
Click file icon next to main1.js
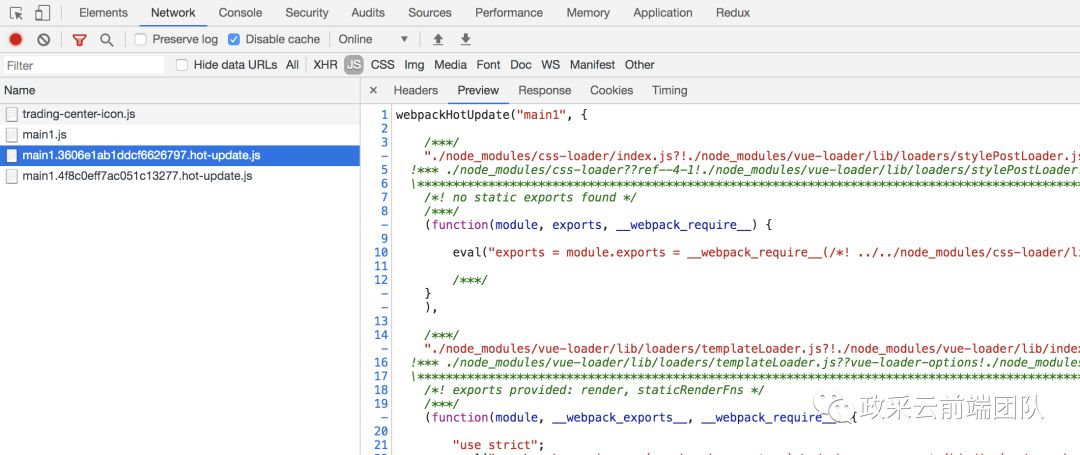[11, 135]
